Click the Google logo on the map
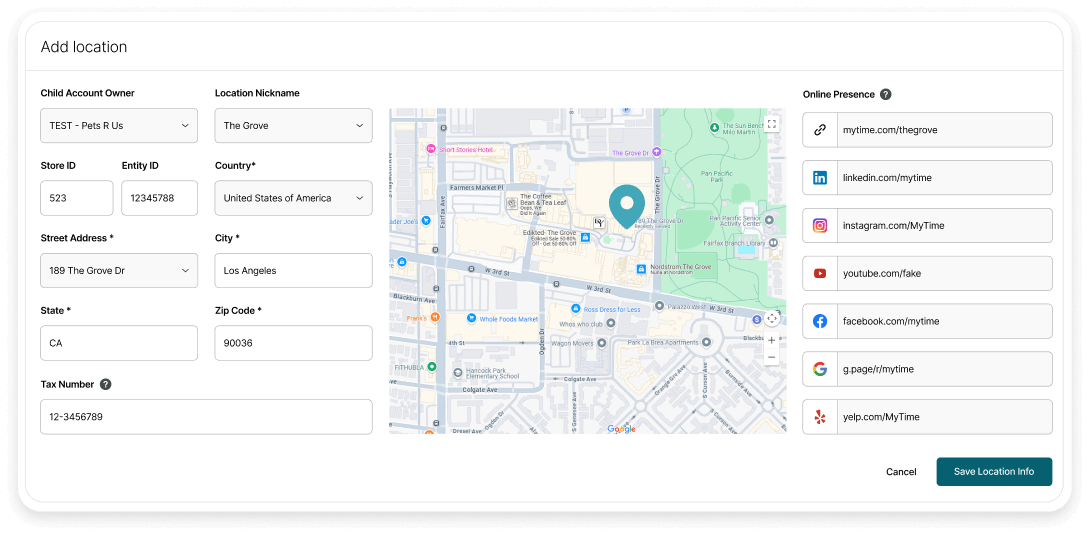 621,429
